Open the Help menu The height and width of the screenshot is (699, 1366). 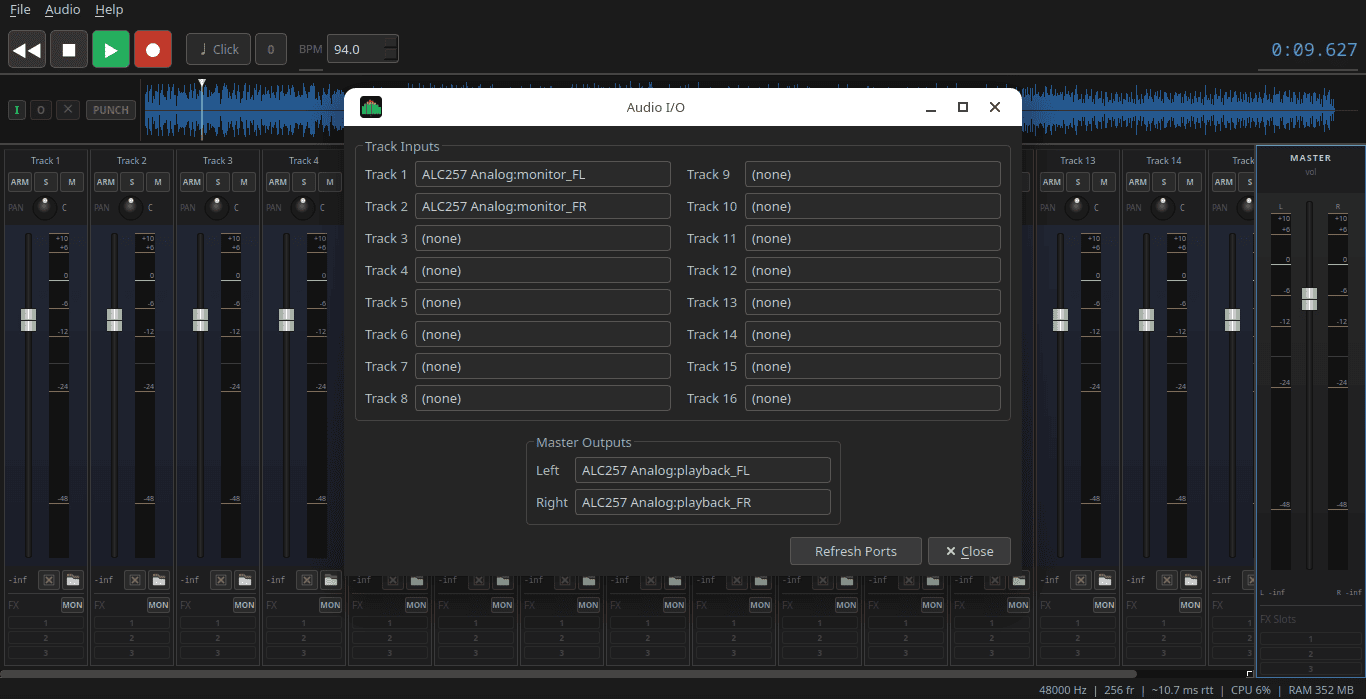(109, 10)
